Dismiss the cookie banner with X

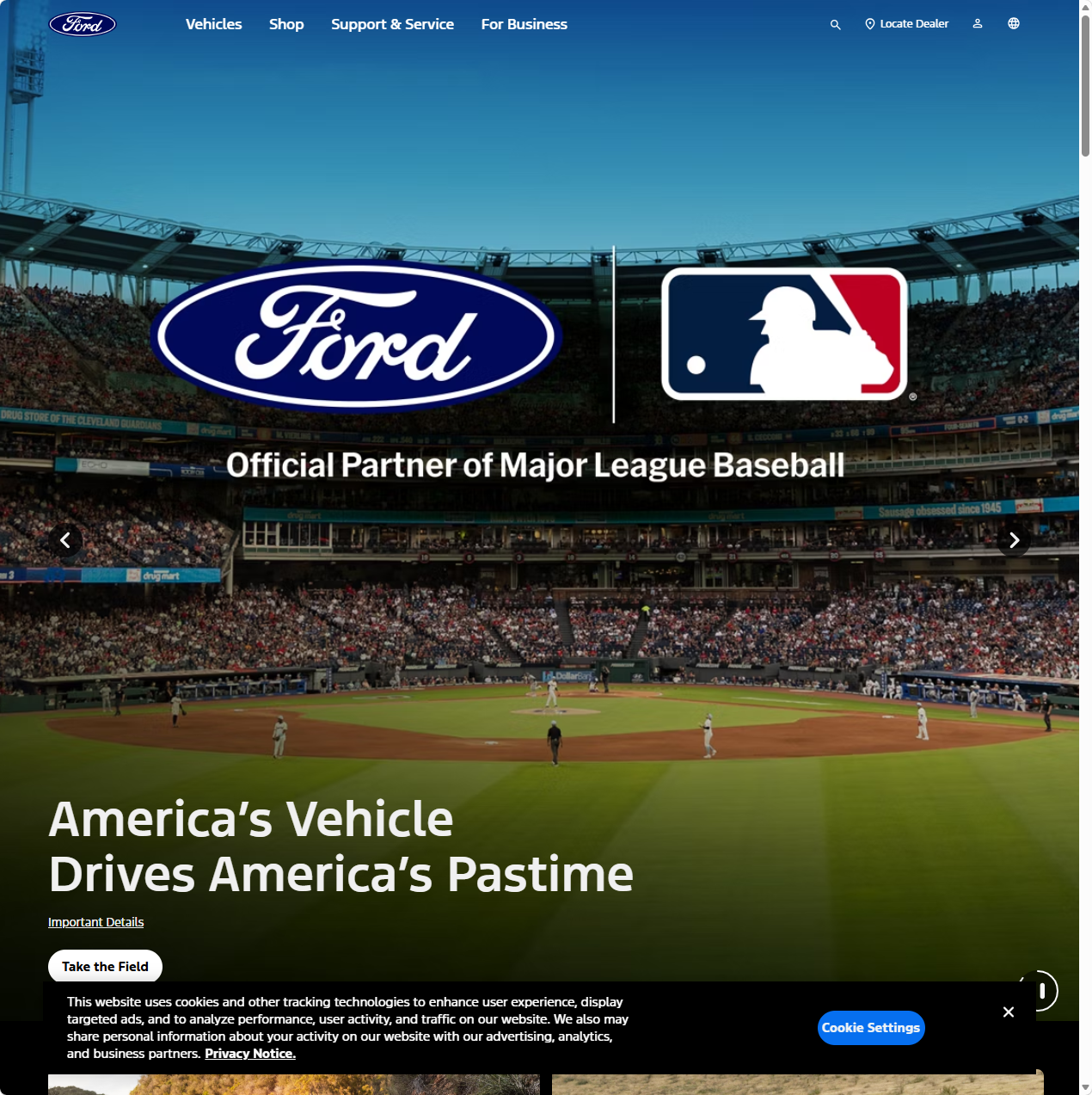coord(1009,1012)
